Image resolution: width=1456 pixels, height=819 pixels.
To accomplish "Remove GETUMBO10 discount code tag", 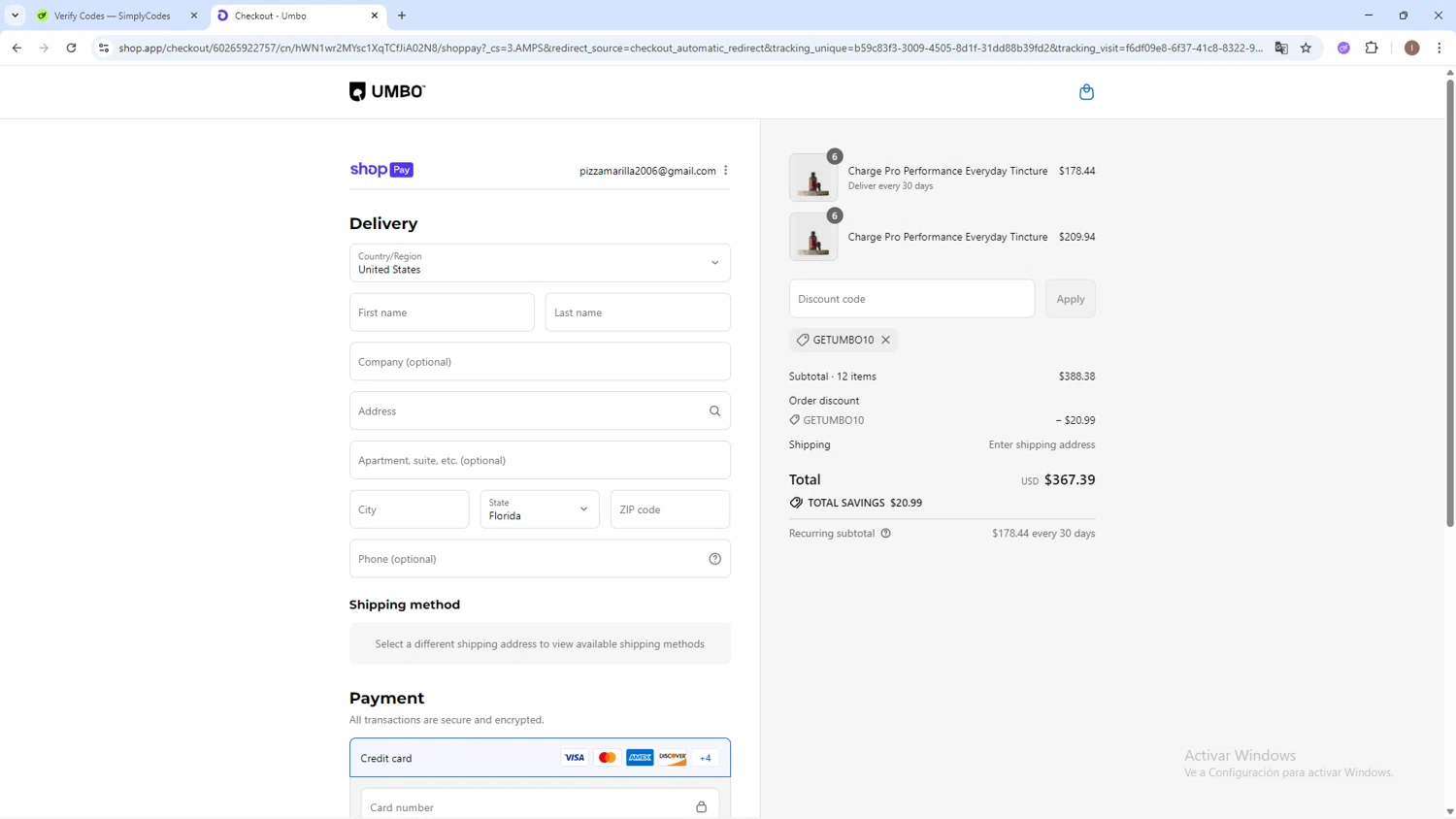I will click(x=885, y=340).
